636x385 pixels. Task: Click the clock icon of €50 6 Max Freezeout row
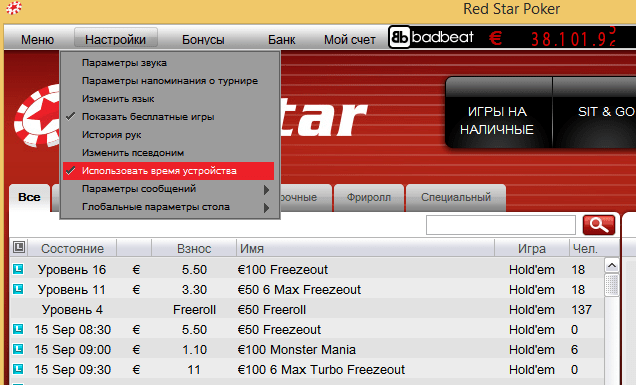[x=18, y=289]
